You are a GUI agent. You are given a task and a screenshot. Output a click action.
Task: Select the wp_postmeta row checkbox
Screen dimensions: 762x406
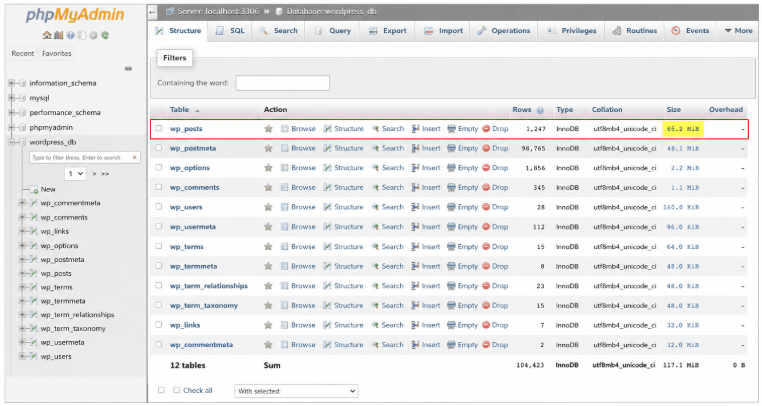[x=158, y=148]
